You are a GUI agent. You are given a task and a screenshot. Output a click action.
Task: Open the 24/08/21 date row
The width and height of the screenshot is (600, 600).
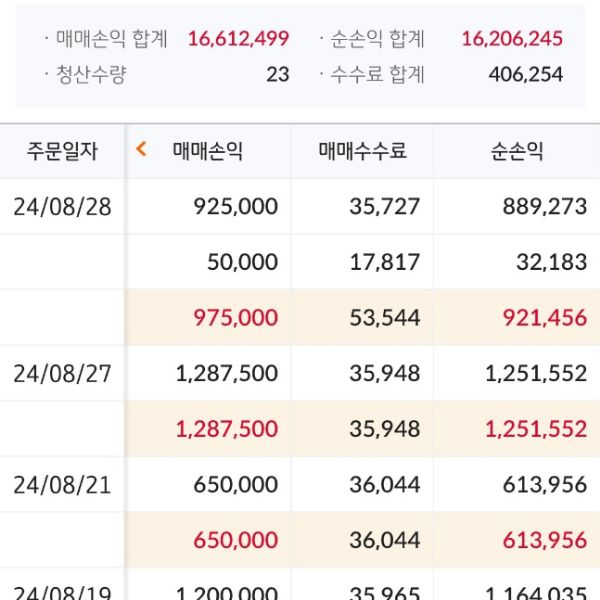point(62,485)
